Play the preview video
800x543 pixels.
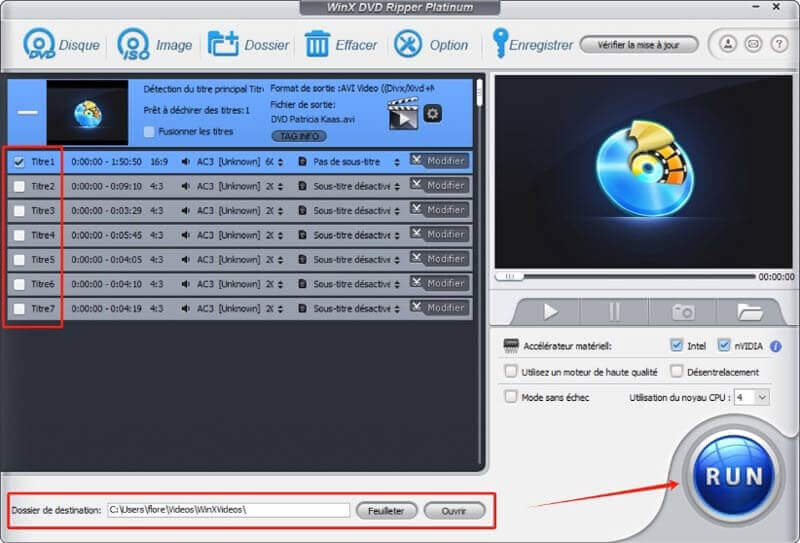click(550, 311)
